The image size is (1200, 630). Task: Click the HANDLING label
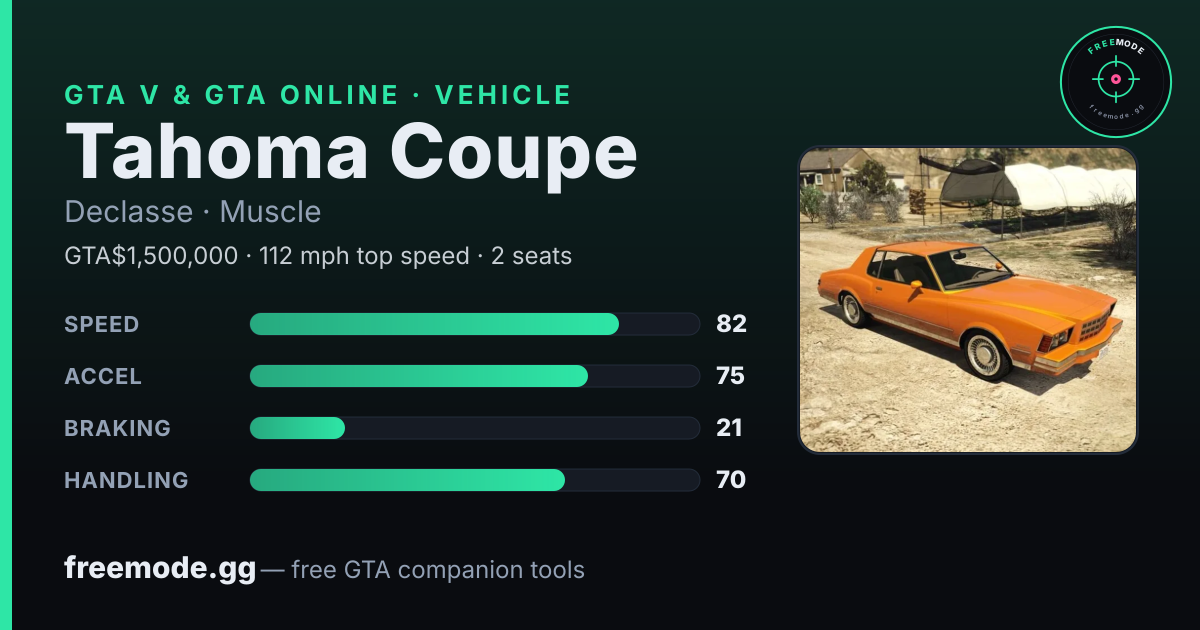(126, 480)
